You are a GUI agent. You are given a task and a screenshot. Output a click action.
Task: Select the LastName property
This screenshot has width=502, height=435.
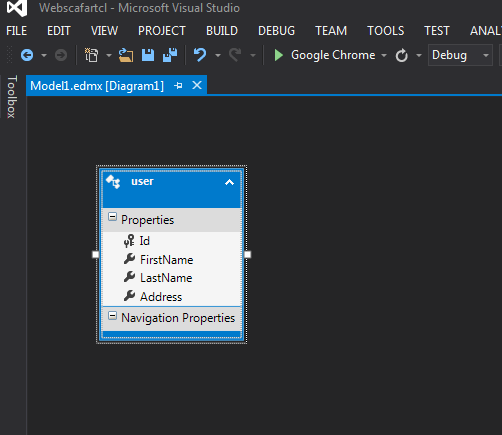[x=166, y=278]
